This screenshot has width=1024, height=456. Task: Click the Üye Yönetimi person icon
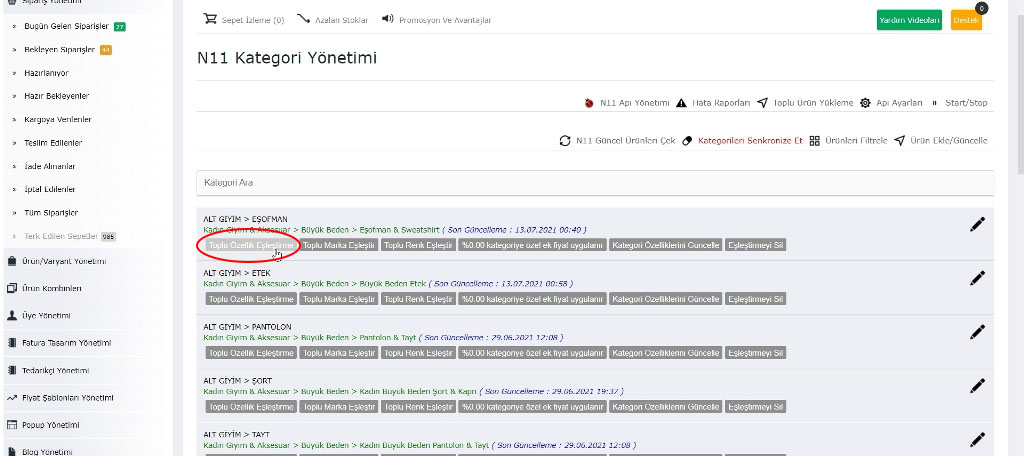(12, 316)
